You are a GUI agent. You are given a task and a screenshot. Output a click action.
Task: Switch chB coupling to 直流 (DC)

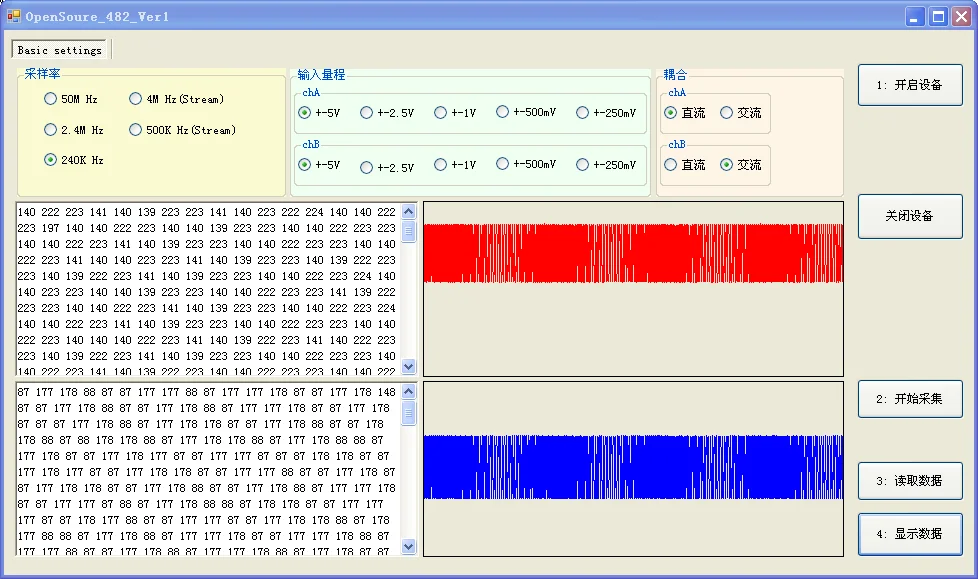click(x=671, y=165)
